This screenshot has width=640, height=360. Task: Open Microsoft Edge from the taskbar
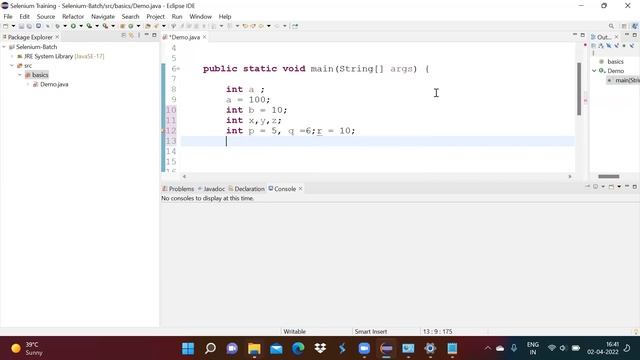pyautogui.click(x=298, y=349)
